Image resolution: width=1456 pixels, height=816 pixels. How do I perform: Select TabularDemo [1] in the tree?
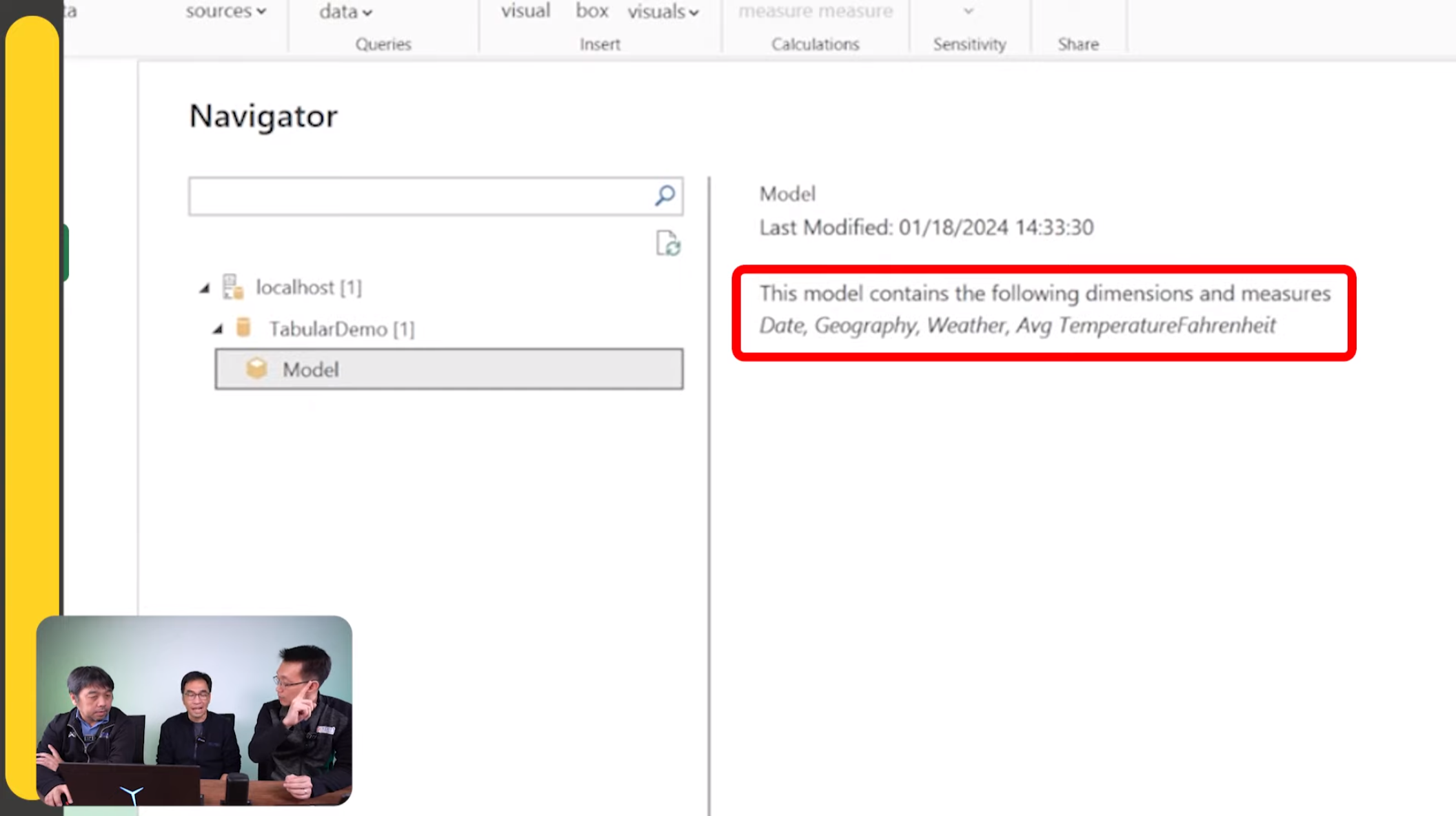coord(341,329)
